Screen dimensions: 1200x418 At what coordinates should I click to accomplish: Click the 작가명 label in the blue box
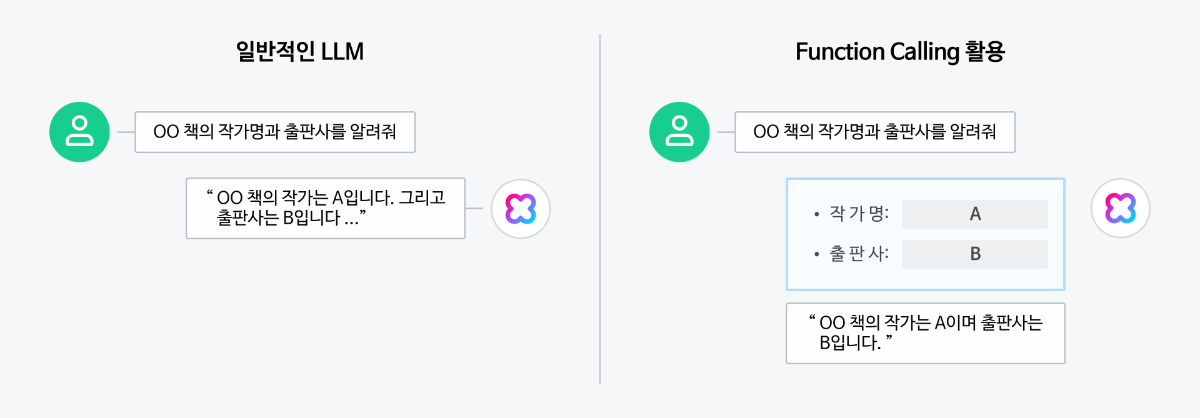[x=853, y=214]
